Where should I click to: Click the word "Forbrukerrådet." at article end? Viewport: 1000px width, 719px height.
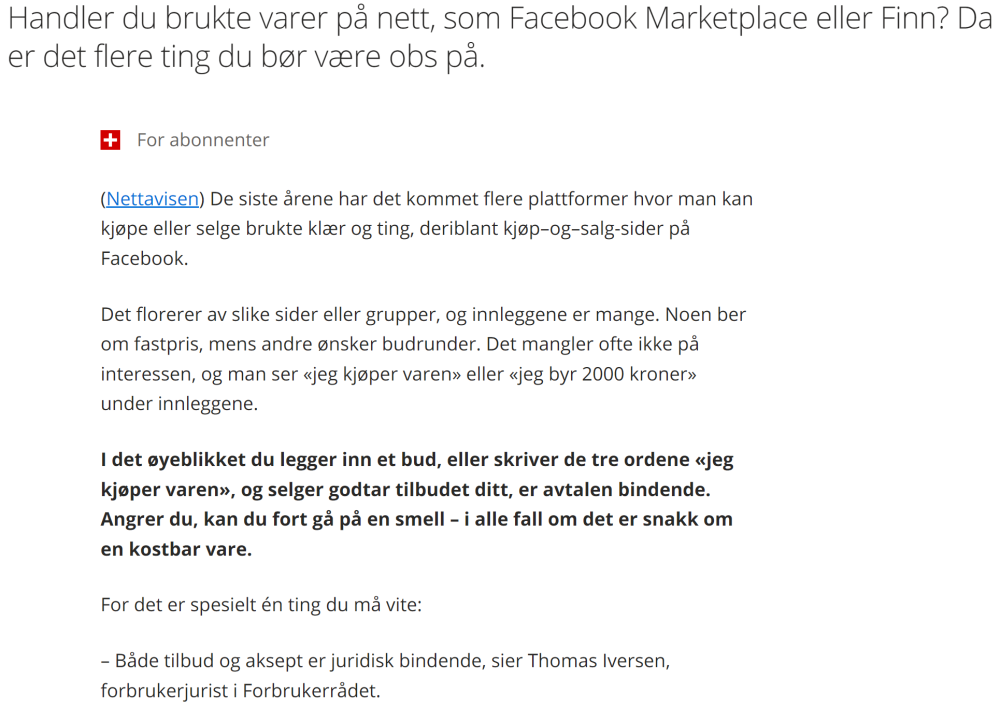coord(311,691)
